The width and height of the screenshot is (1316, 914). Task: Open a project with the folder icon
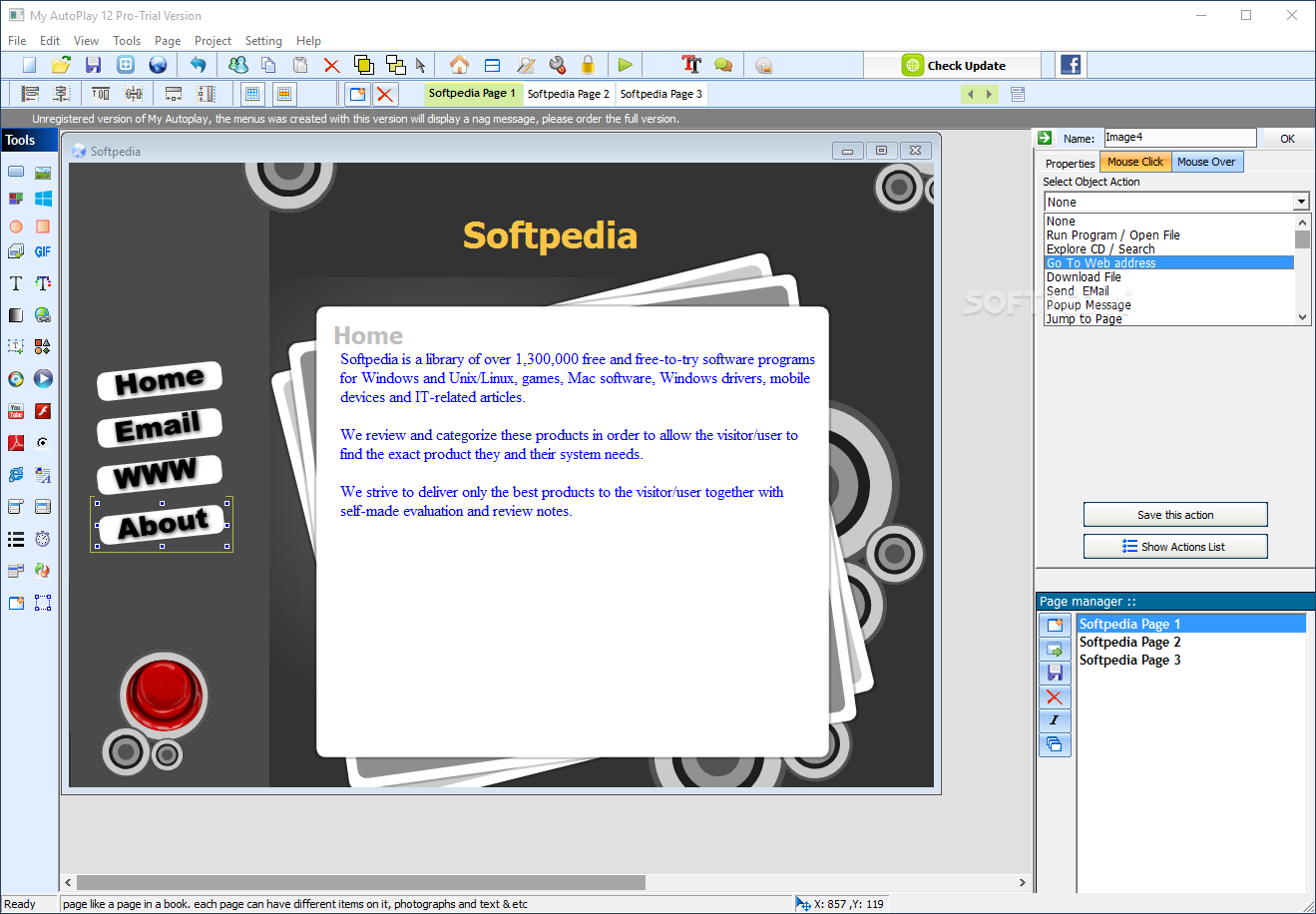61,65
